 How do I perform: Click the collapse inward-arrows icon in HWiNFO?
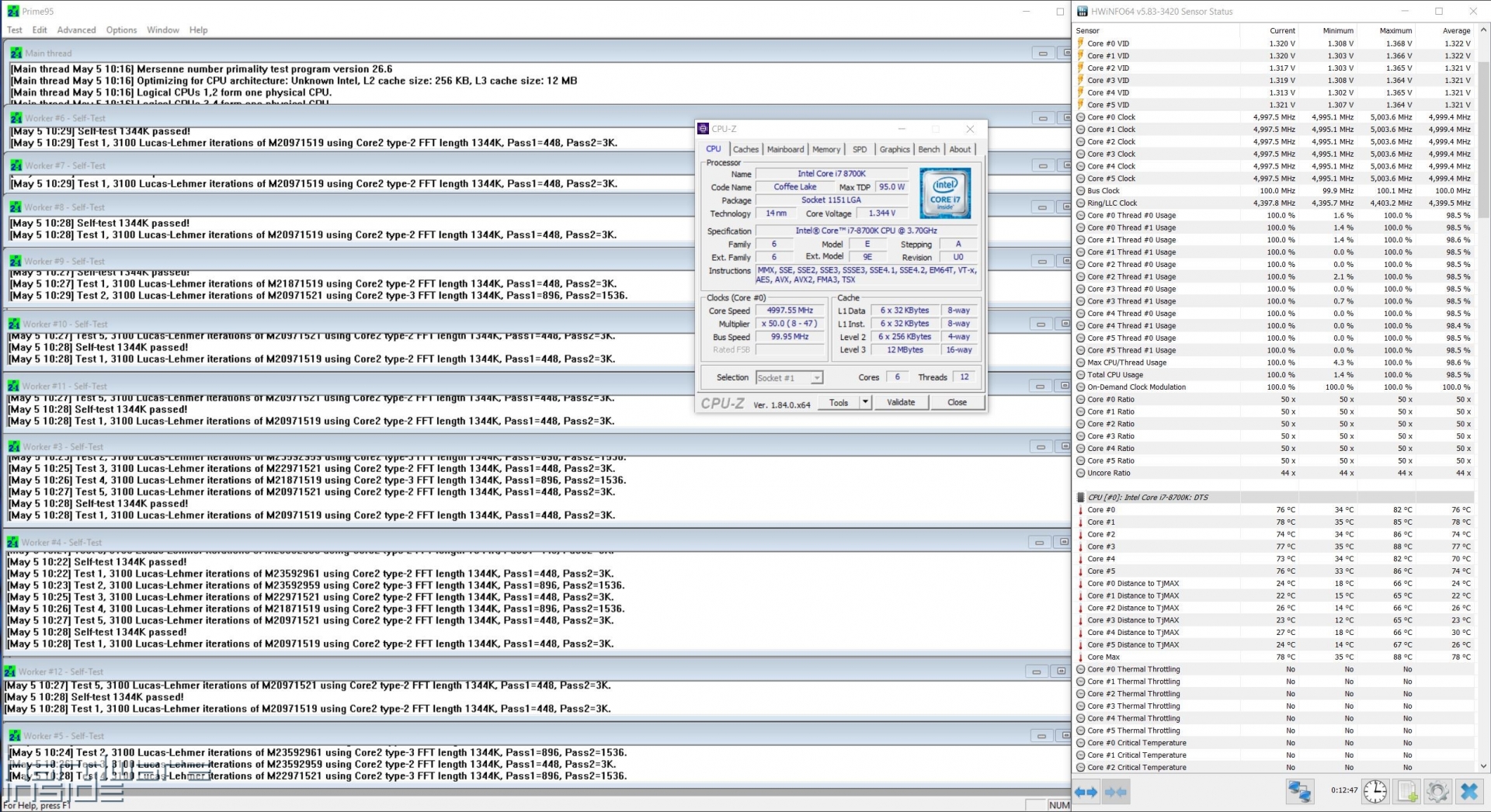pos(1115,792)
